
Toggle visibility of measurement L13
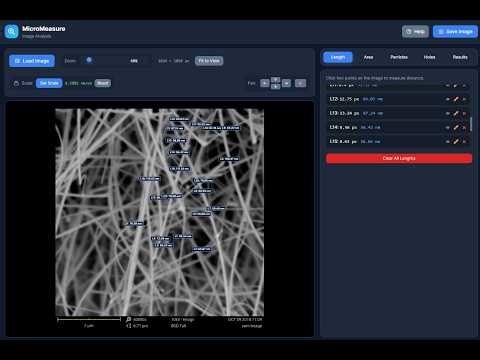coord(448,113)
